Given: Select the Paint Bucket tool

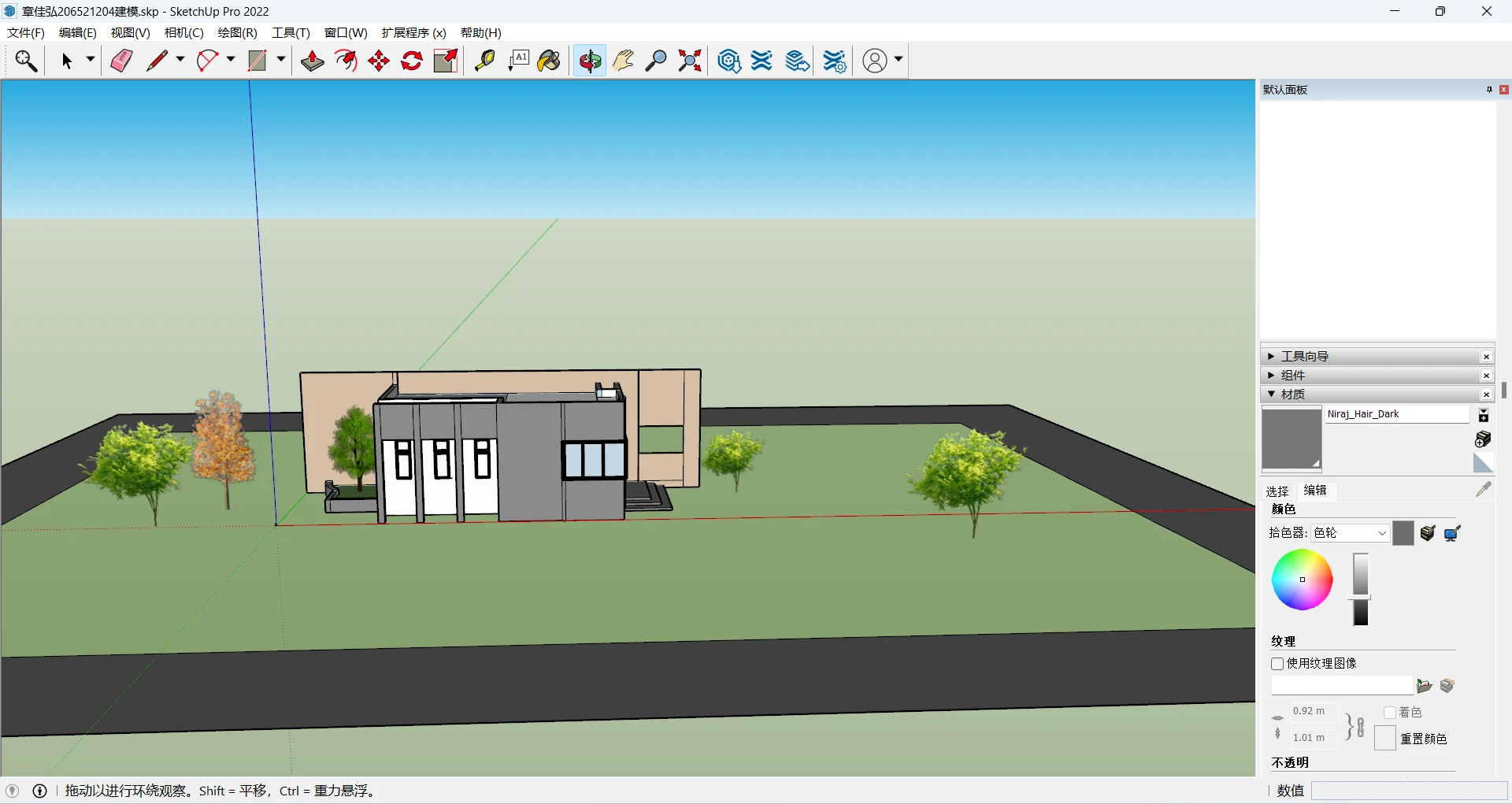Looking at the screenshot, I should [549, 61].
